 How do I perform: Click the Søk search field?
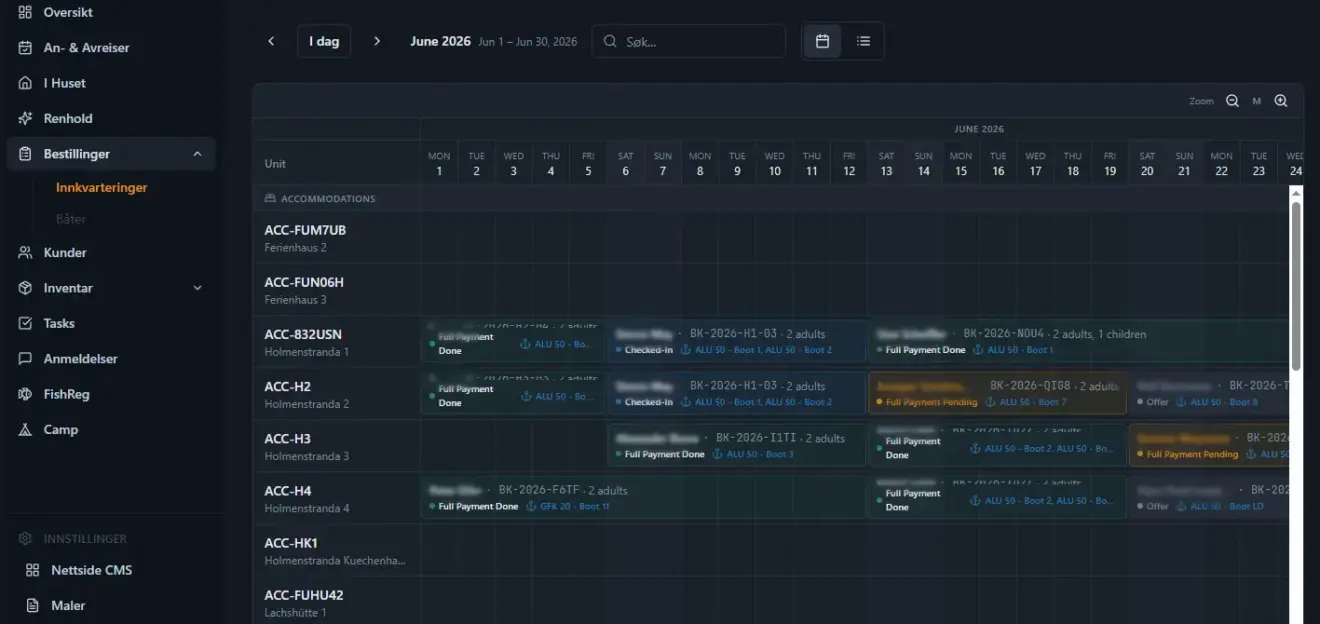pos(689,41)
